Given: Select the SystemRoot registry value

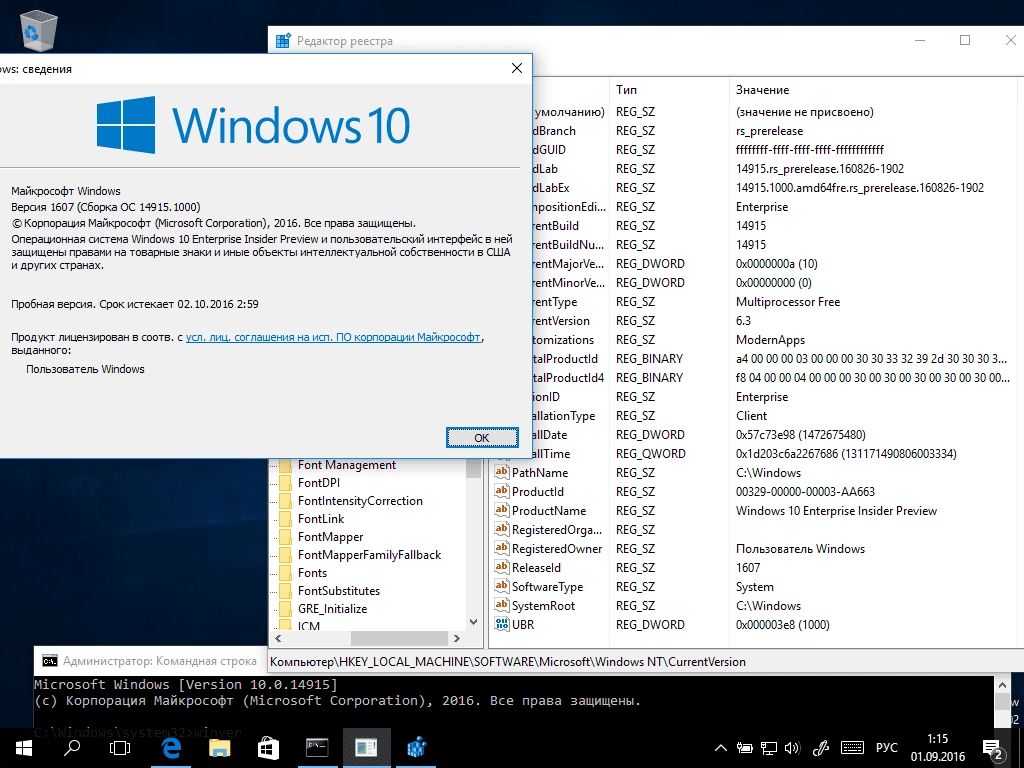Looking at the screenshot, I should click(543, 605).
